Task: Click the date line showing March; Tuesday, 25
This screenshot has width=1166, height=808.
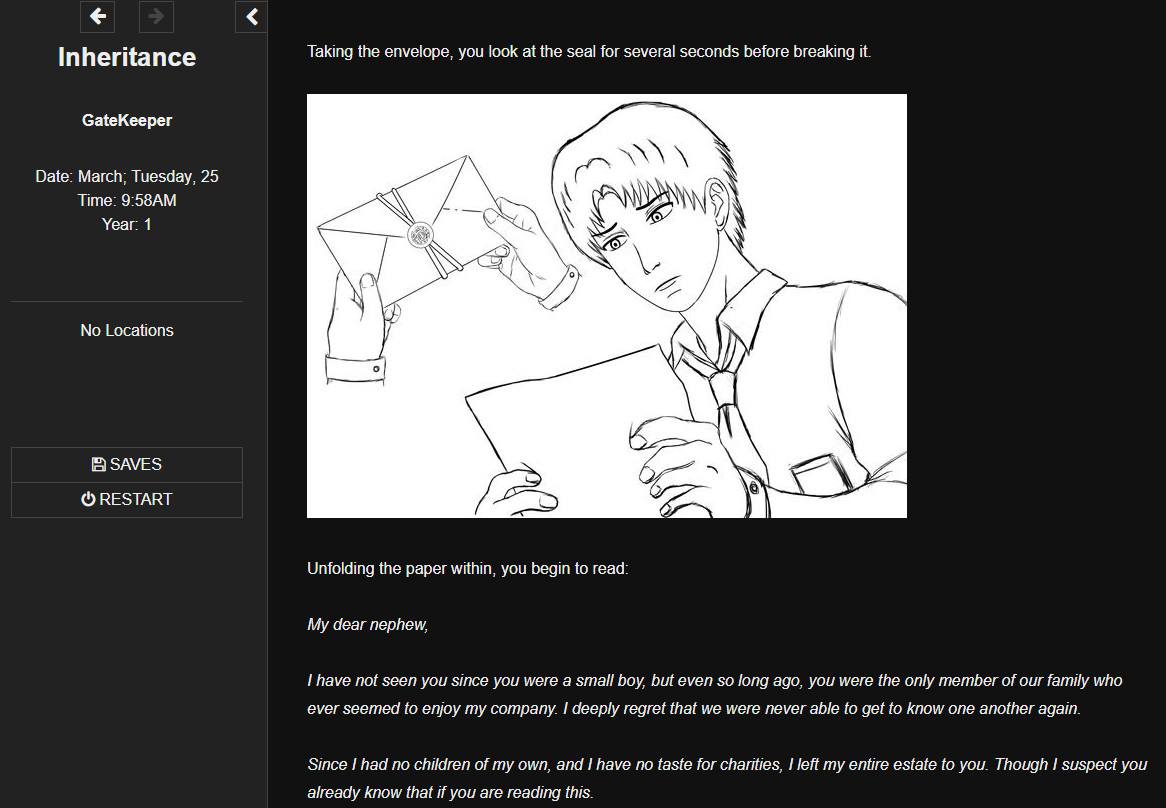Action: coord(127,176)
